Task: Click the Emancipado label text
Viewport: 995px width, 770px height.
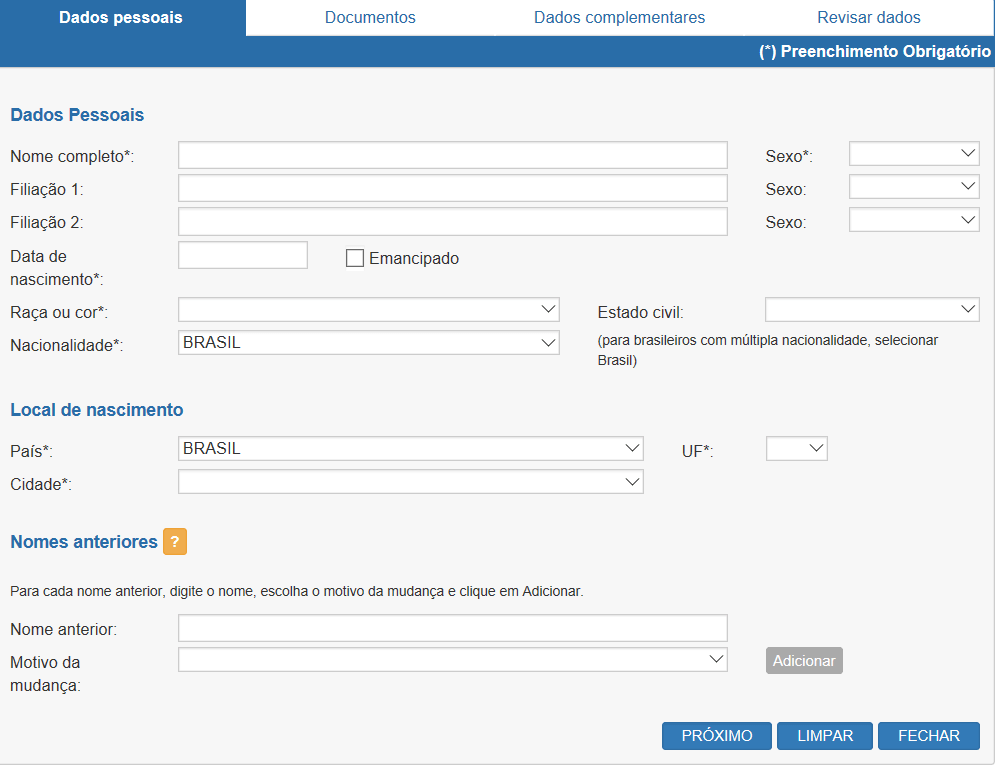Action: [414, 258]
